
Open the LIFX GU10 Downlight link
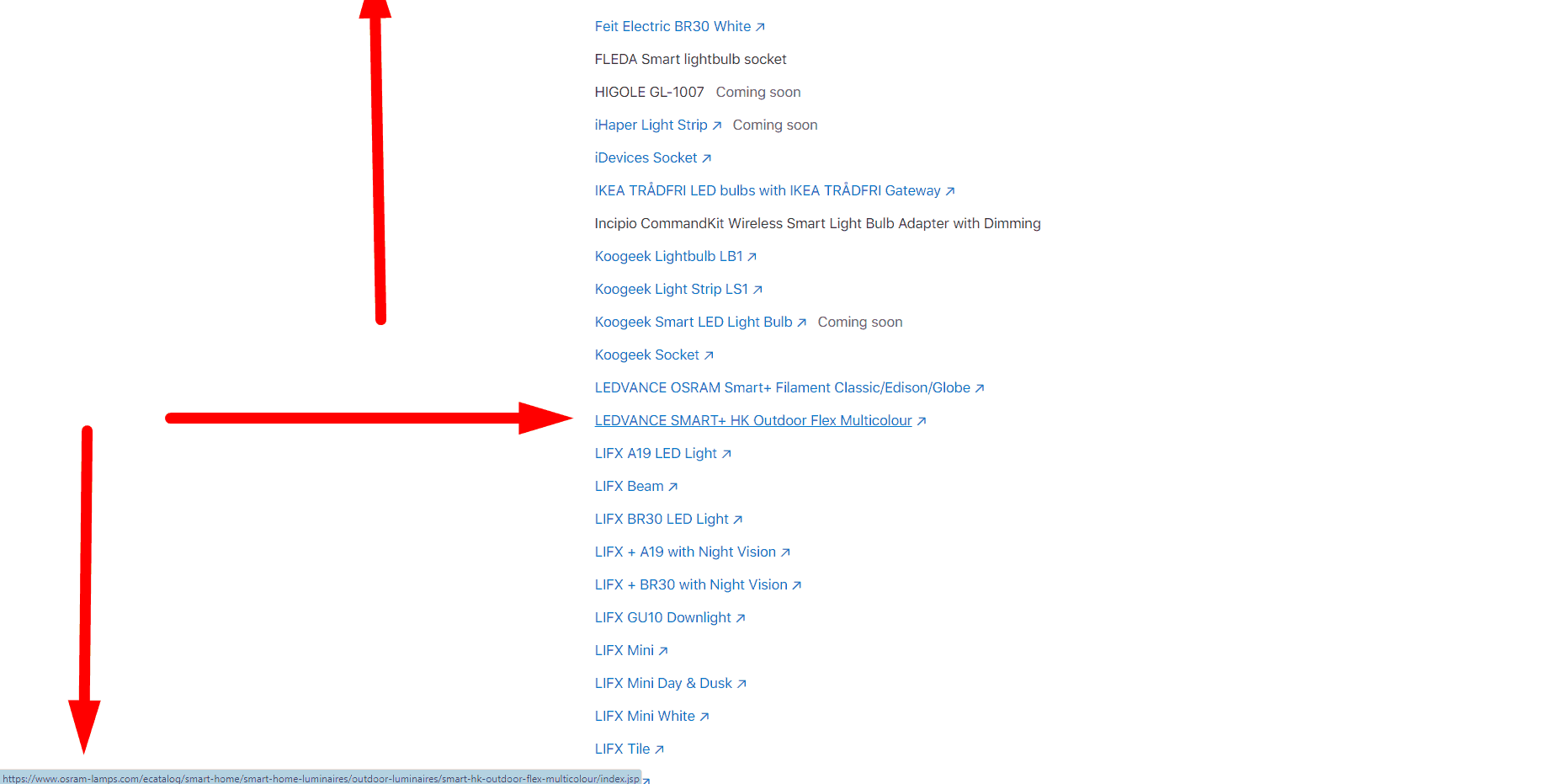(x=662, y=617)
